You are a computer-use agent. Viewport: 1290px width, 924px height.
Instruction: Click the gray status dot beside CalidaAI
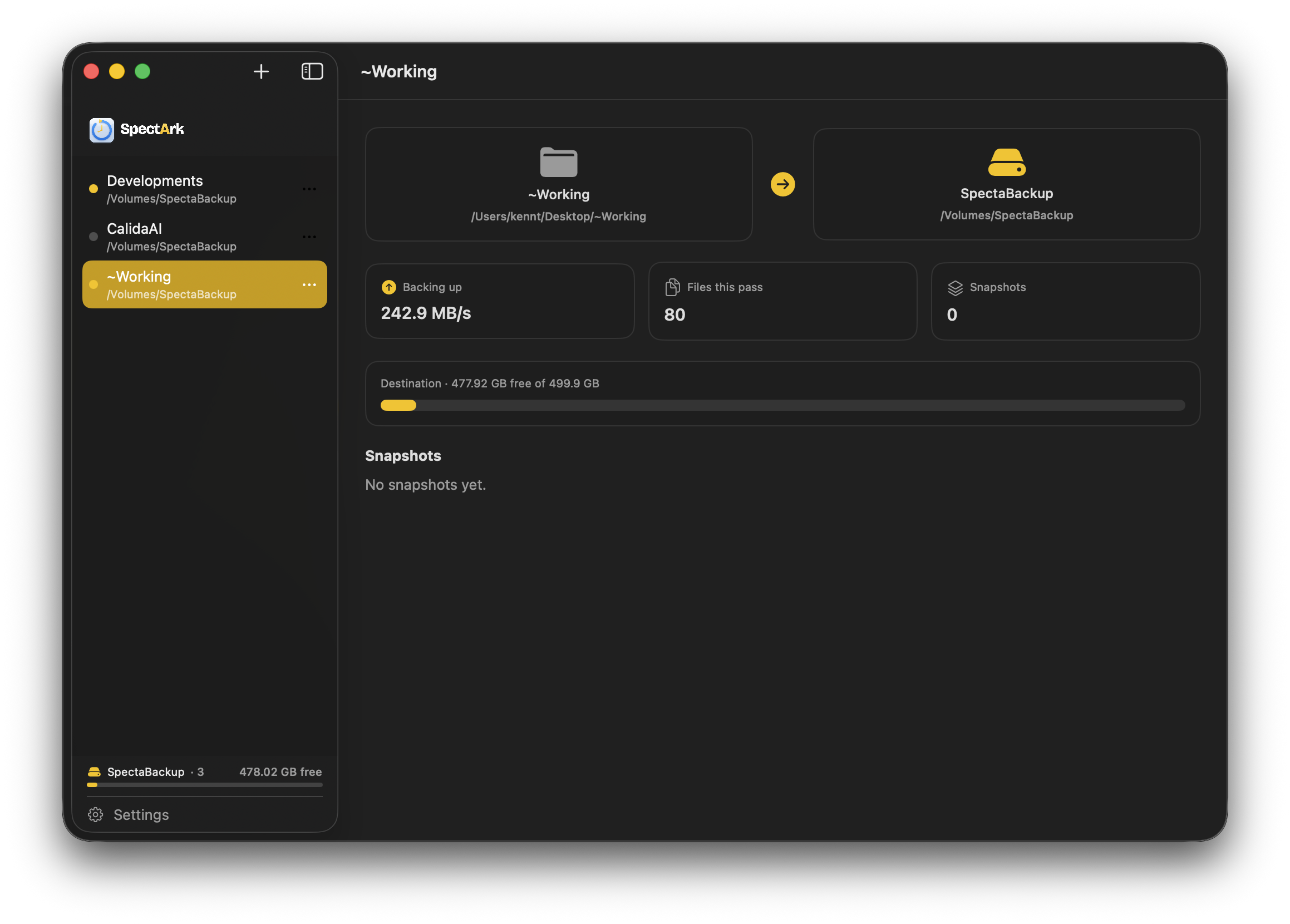point(94,237)
